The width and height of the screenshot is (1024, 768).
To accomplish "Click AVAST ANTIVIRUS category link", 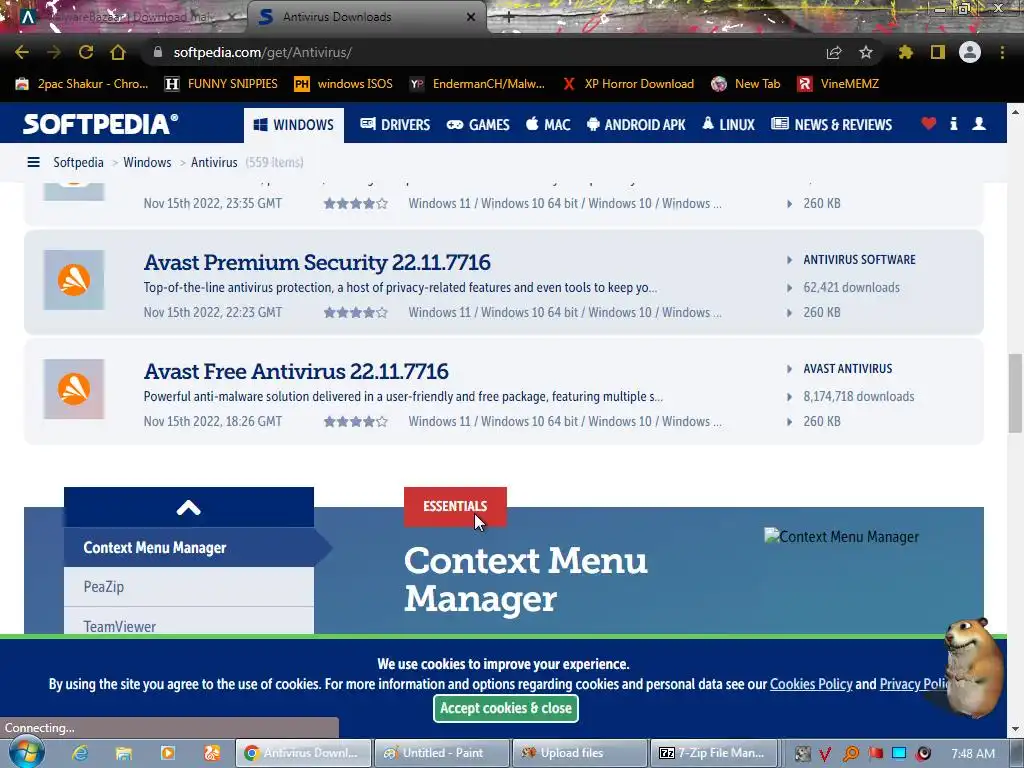I will click(847, 369).
